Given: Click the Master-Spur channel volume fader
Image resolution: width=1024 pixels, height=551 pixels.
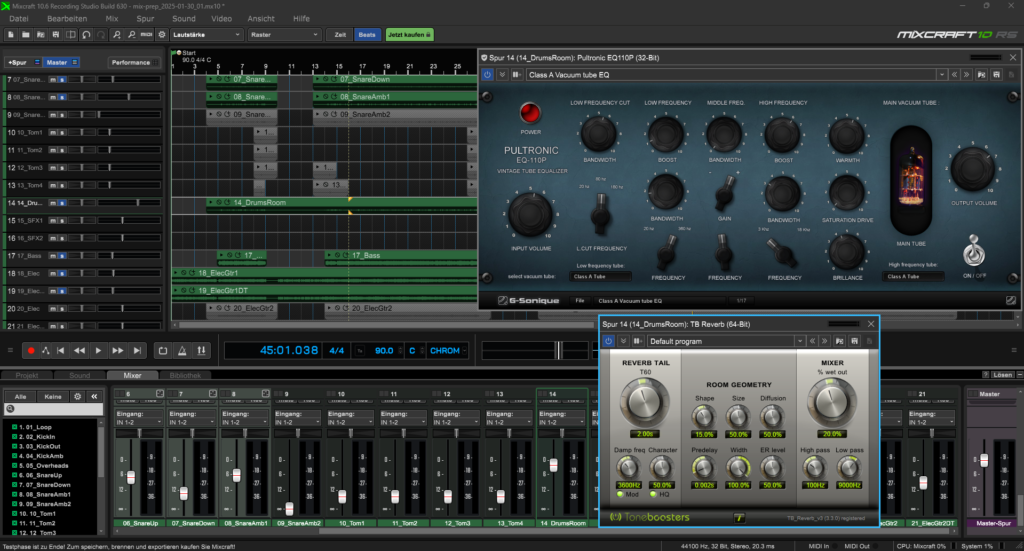Looking at the screenshot, I should click(x=984, y=461).
